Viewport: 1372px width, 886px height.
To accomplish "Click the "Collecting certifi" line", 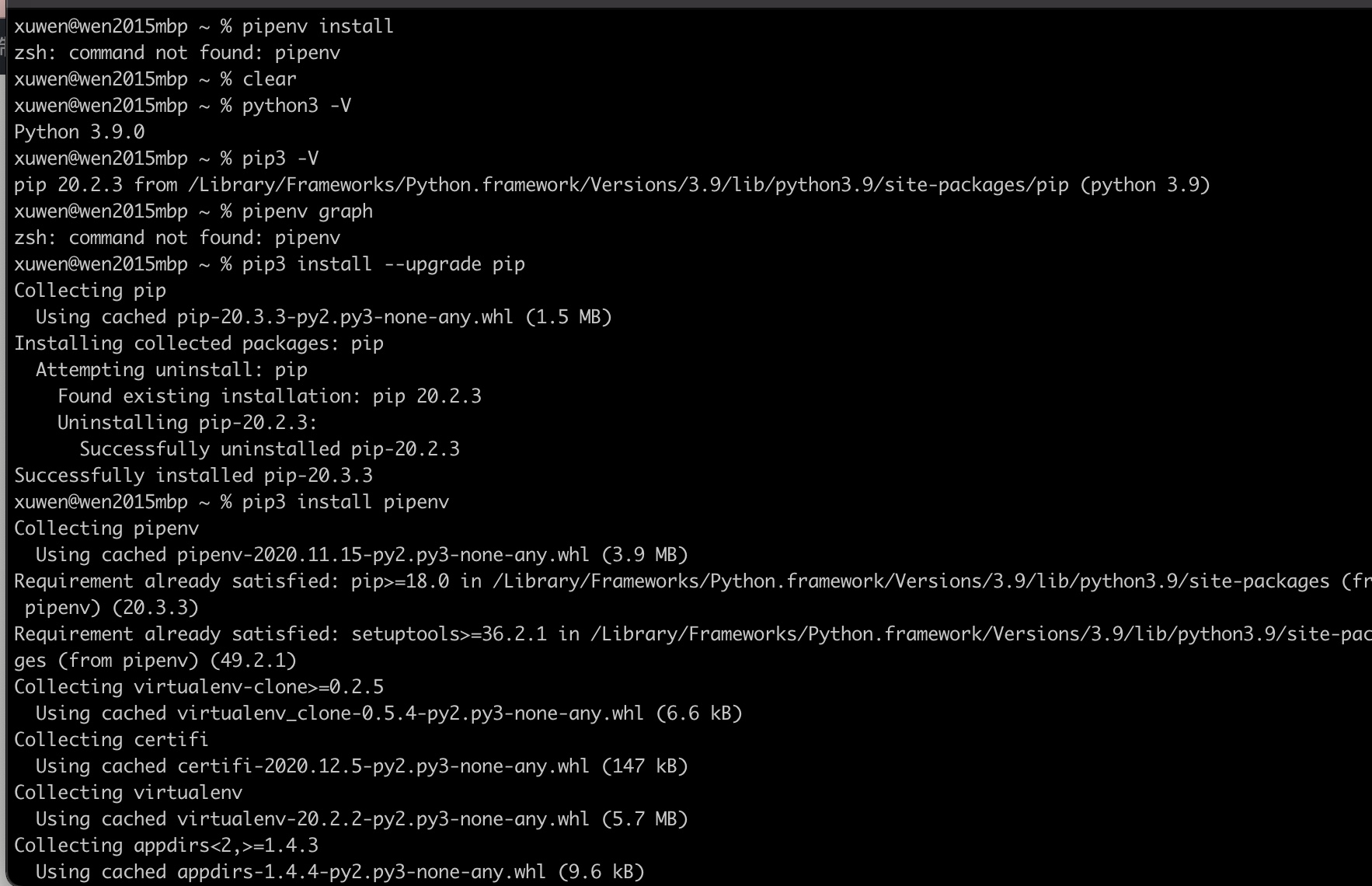I will (x=111, y=740).
